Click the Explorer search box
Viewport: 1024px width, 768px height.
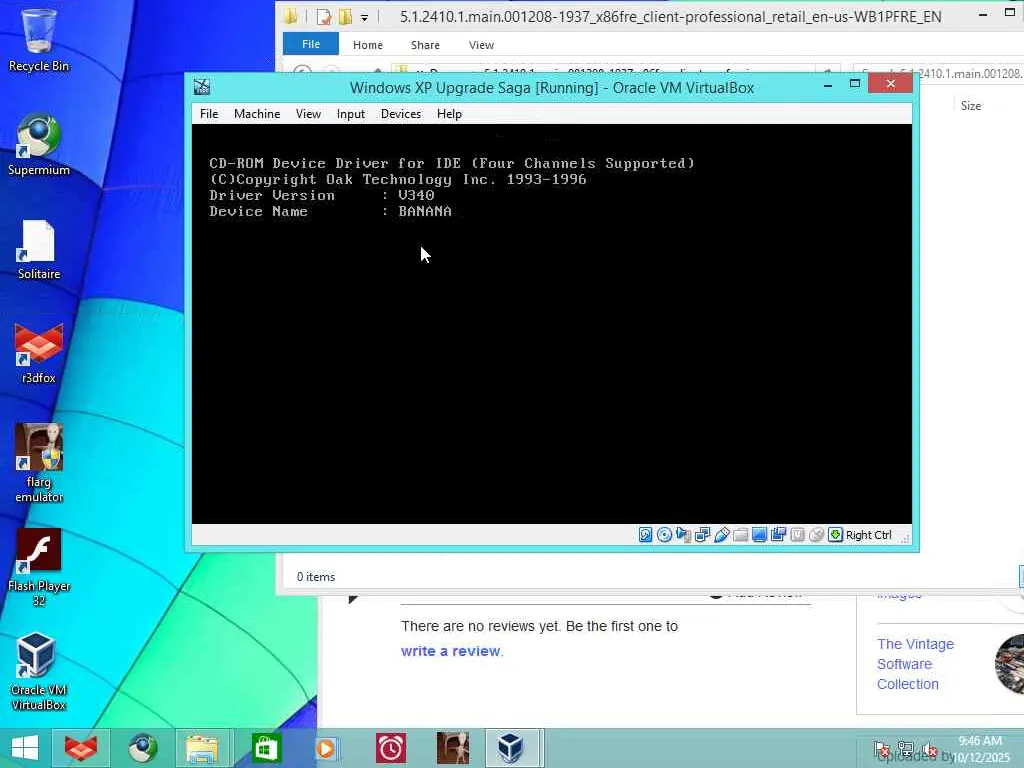tap(938, 73)
